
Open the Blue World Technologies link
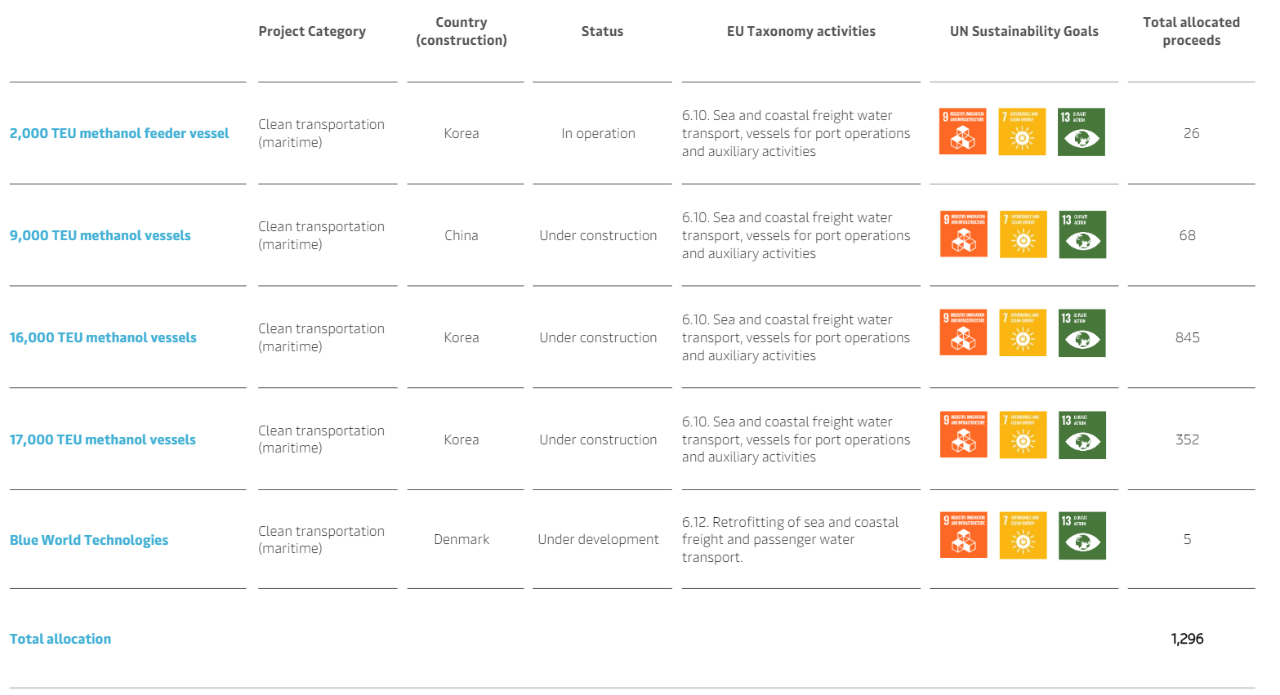click(x=89, y=540)
